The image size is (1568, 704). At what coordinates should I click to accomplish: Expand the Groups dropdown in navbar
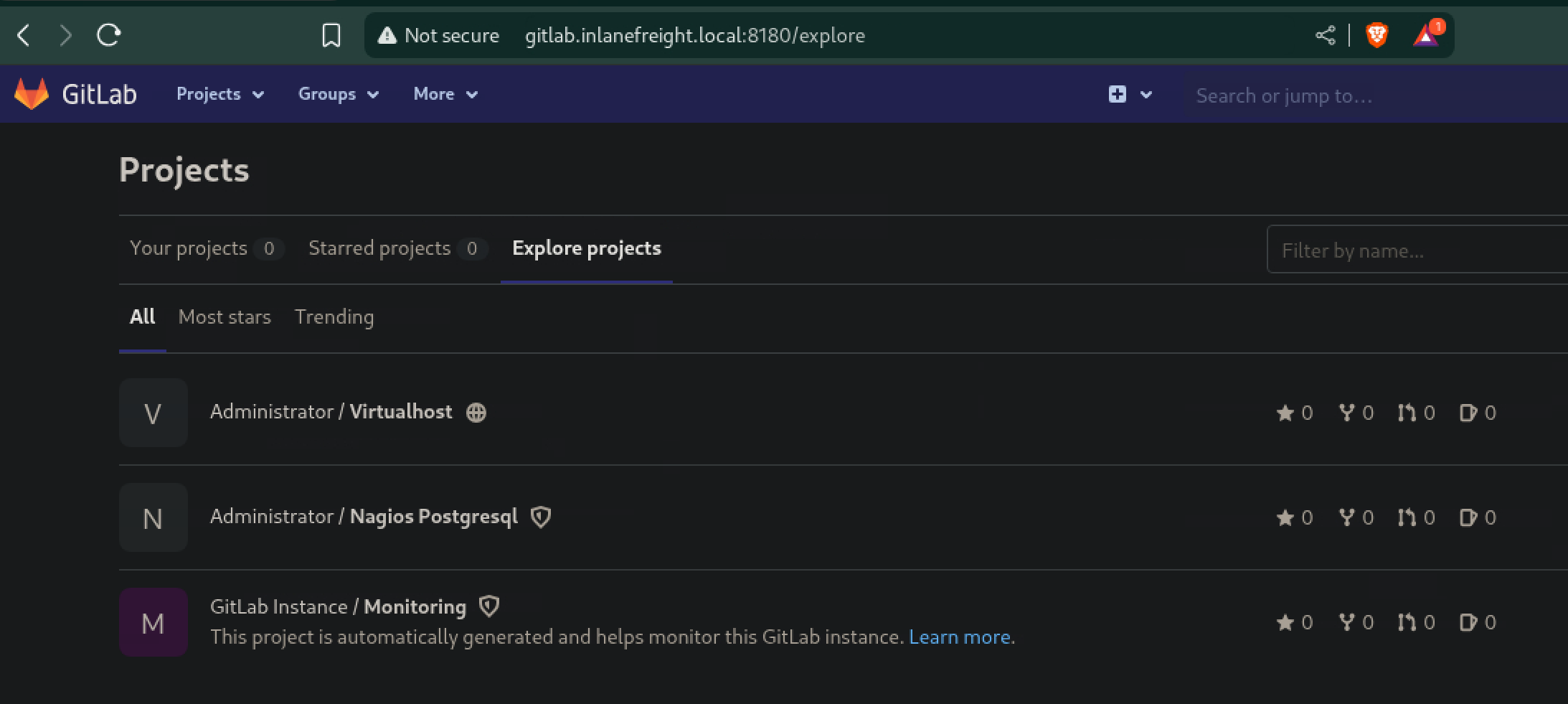pos(339,94)
